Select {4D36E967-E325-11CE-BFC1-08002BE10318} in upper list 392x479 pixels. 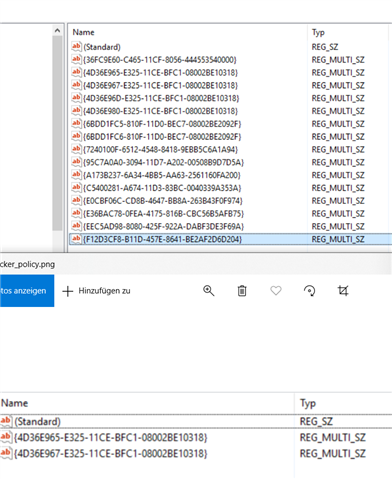160,85
